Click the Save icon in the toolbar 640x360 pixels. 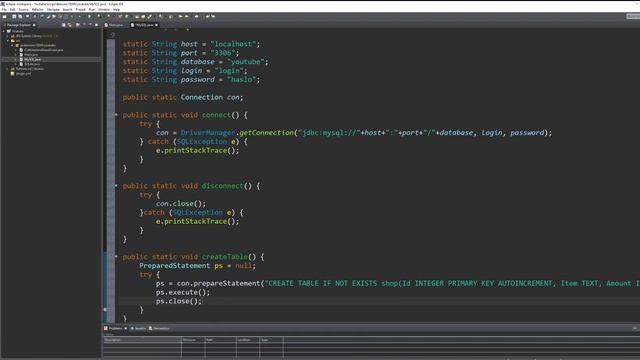coord(13,16)
